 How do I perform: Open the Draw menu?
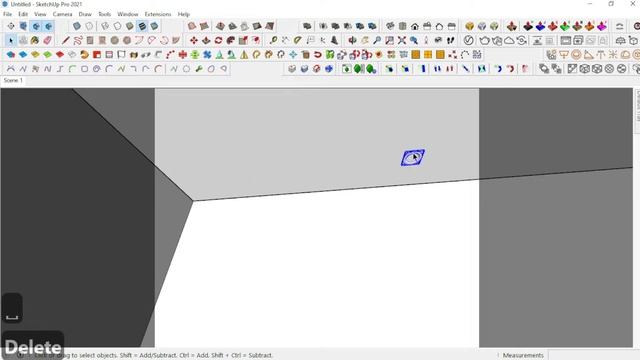(x=85, y=14)
